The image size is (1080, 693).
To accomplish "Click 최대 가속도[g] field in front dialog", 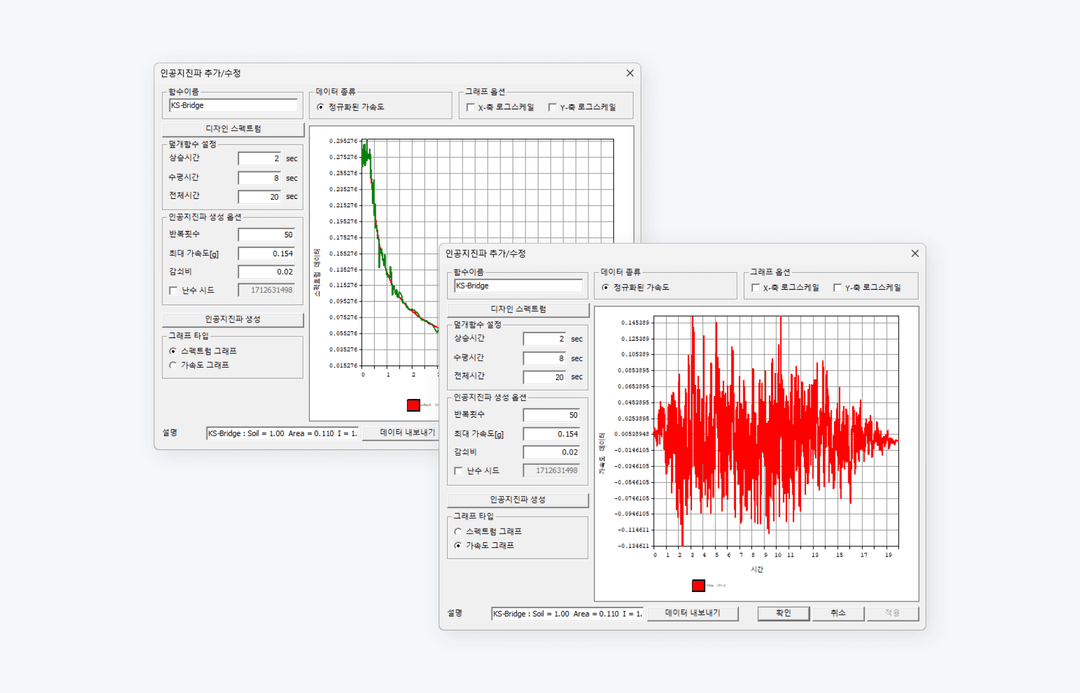I will (x=551, y=434).
